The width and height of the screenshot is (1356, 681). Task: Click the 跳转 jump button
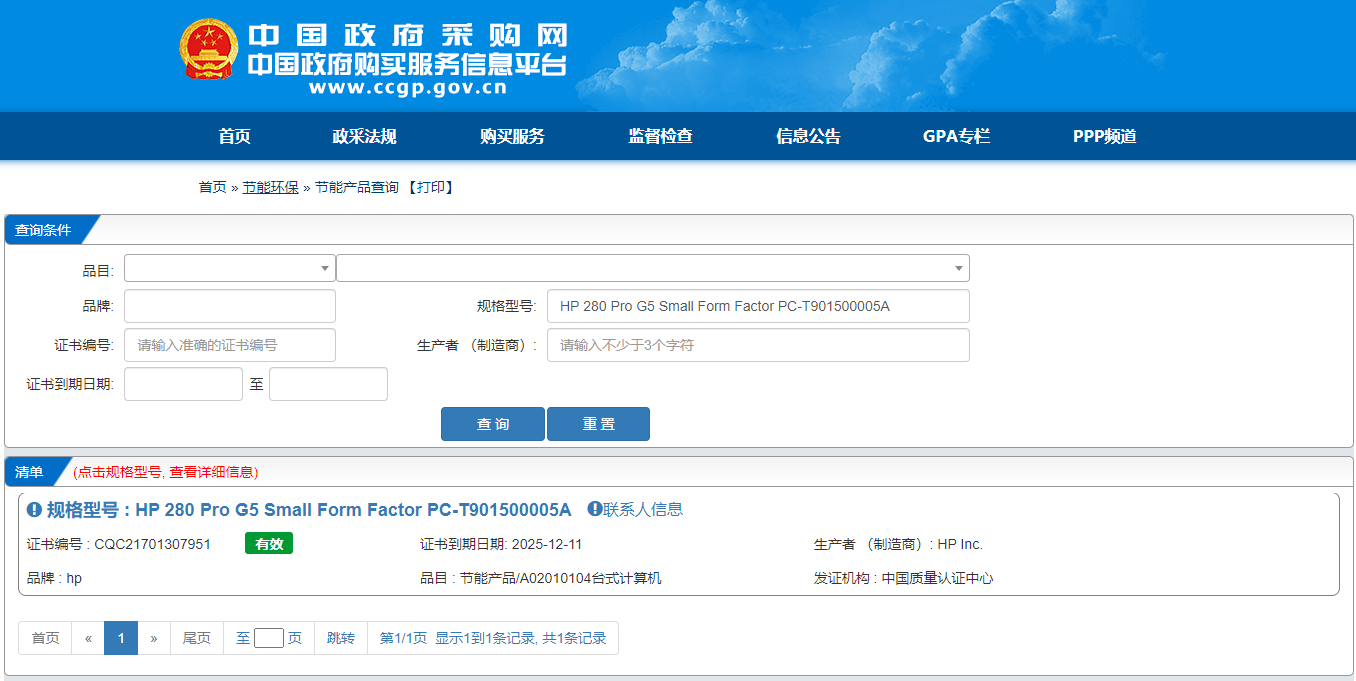click(x=341, y=638)
